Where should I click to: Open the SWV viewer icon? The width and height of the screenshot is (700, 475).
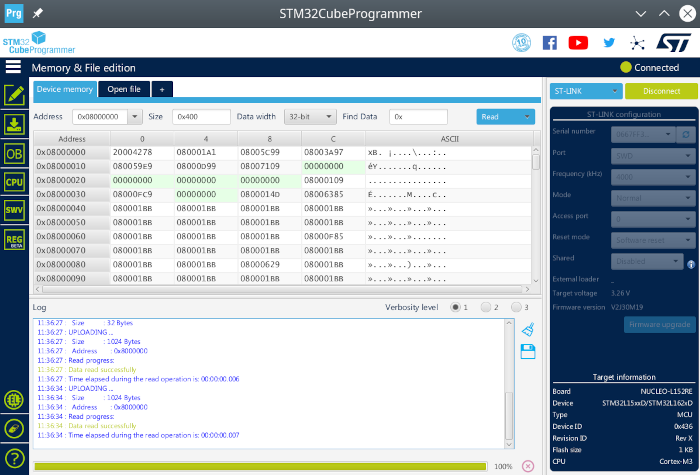coord(14,210)
